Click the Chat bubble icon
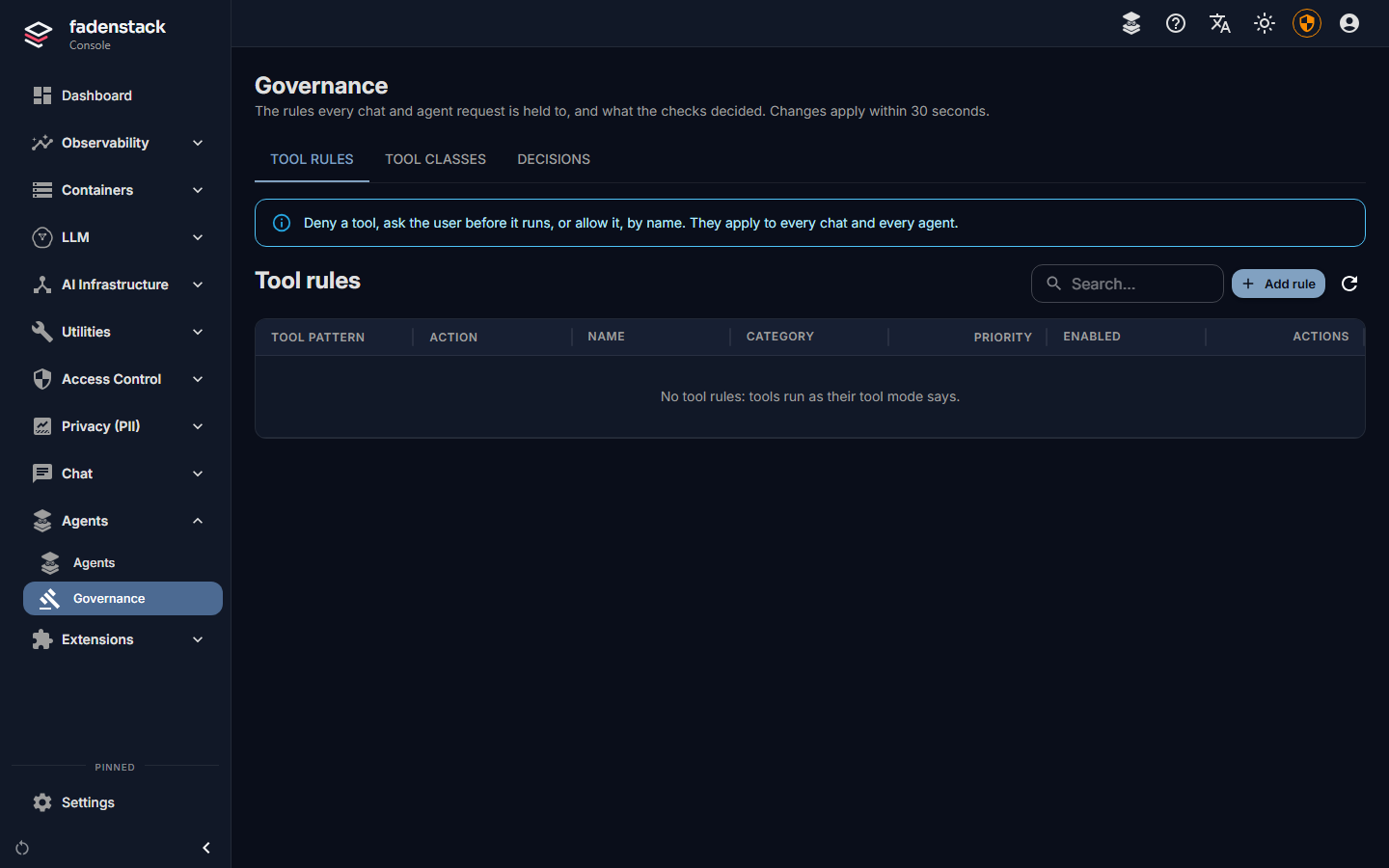 [42, 474]
